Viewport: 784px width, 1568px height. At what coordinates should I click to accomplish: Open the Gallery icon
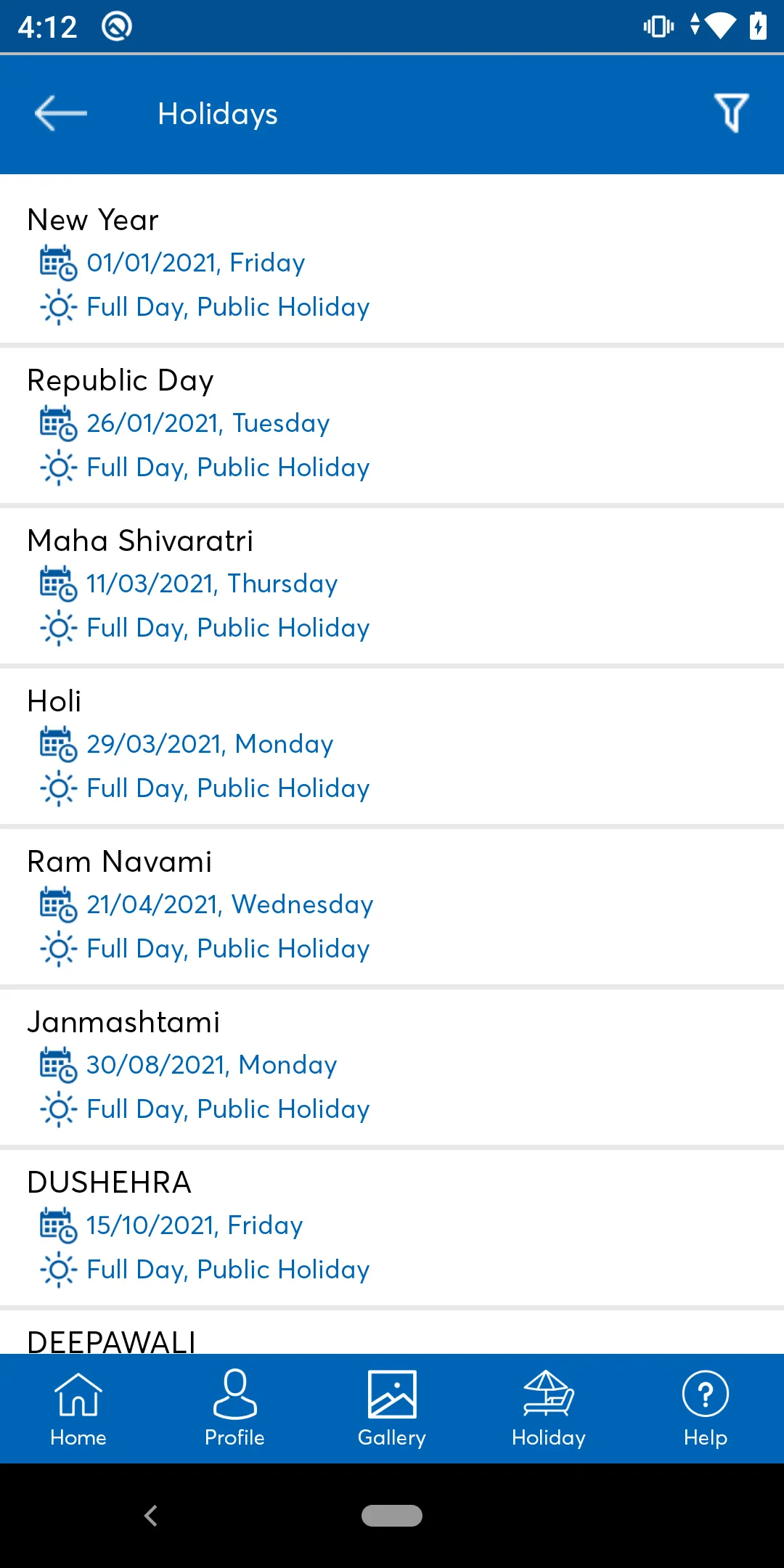392,1395
